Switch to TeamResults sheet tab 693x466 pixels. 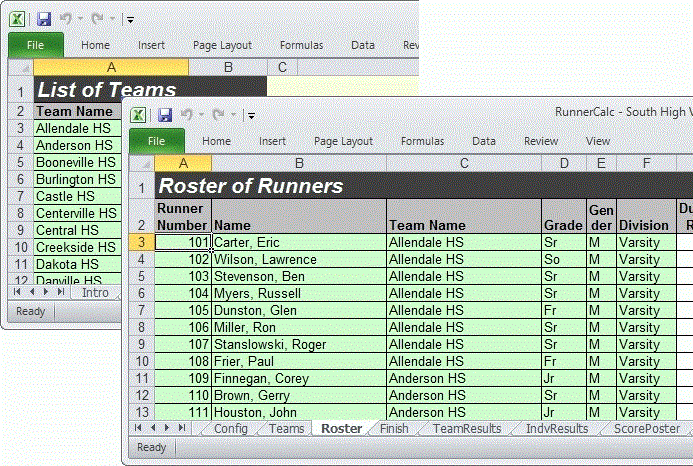tap(467, 428)
